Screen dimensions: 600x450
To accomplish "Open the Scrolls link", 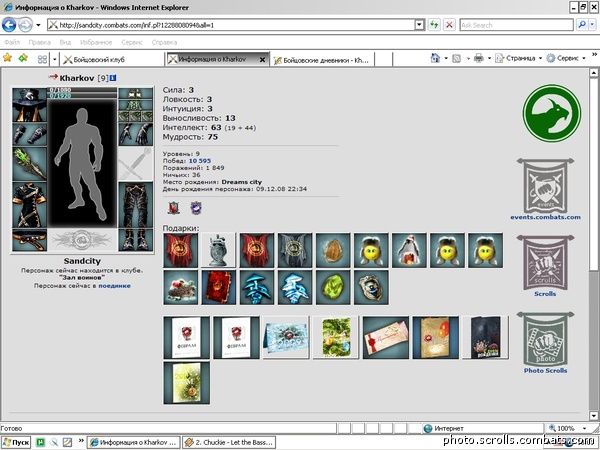I will [545, 294].
